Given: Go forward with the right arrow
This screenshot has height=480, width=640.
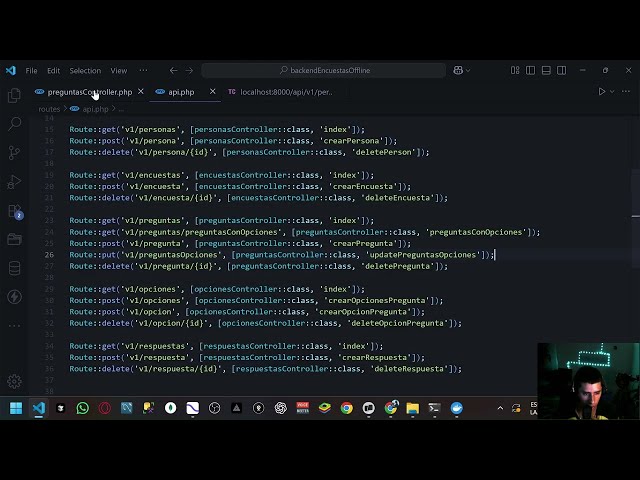Looking at the screenshot, I should click(189, 70).
